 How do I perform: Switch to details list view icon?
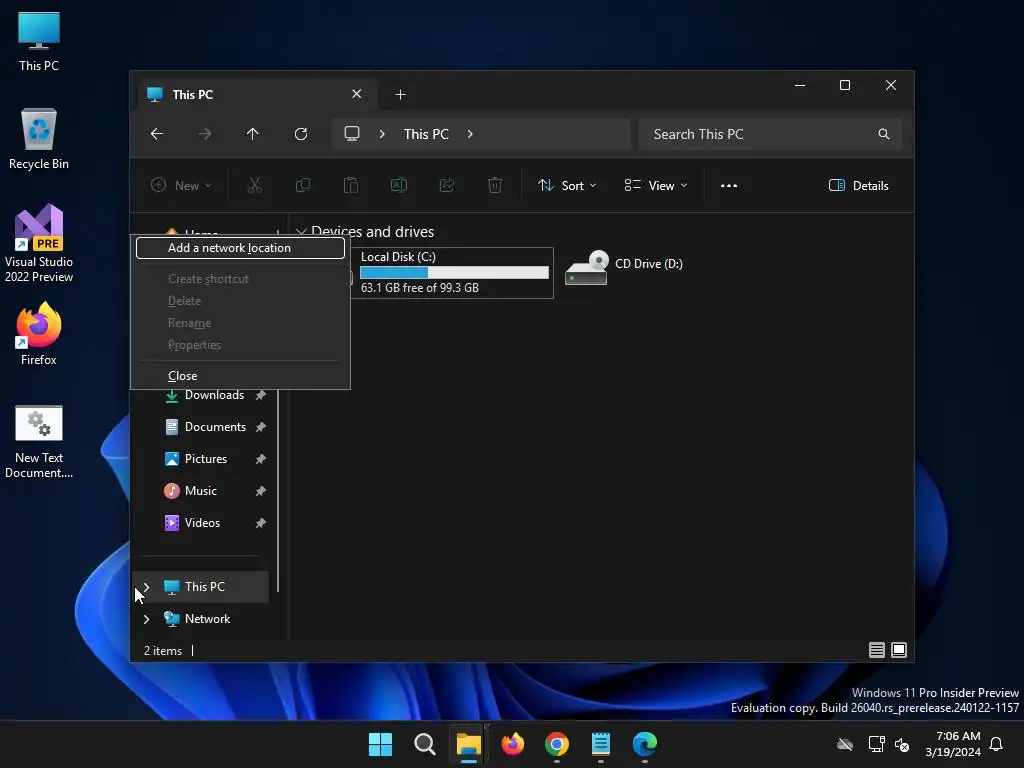coord(876,650)
